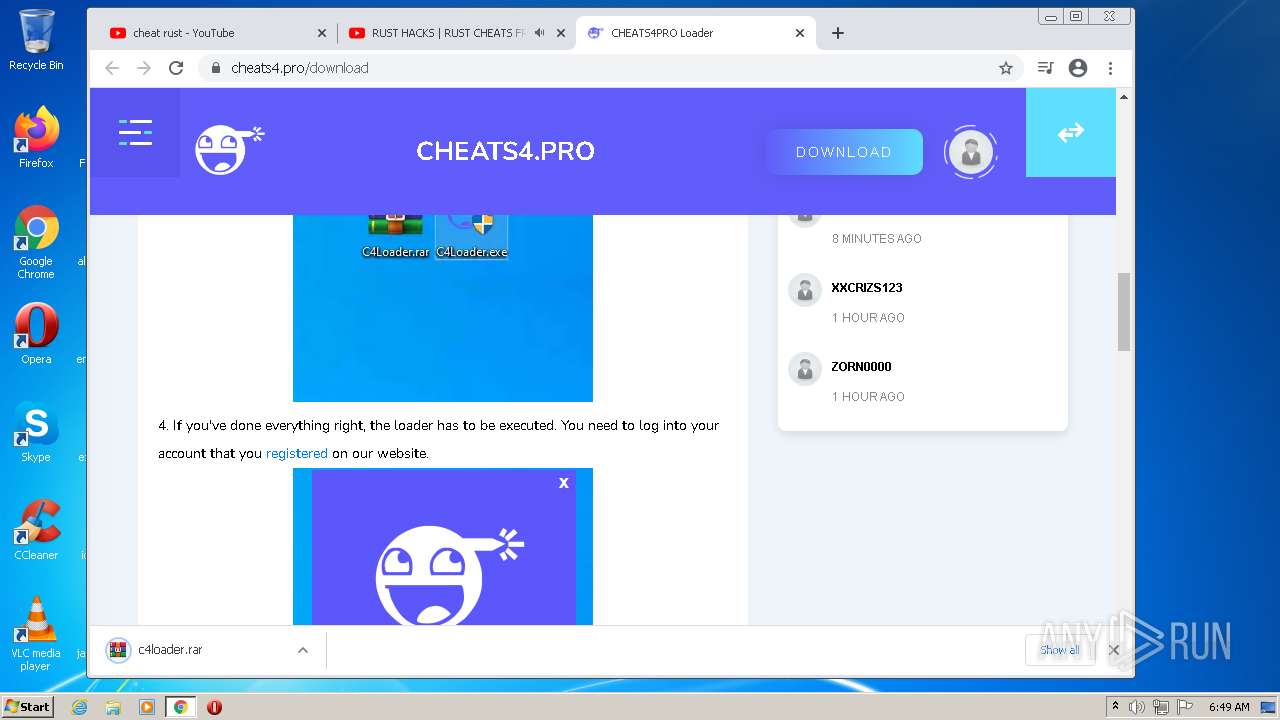Open user XXCRIZS123 profile
This screenshot has width=1280, height=720.
[867, 287]
